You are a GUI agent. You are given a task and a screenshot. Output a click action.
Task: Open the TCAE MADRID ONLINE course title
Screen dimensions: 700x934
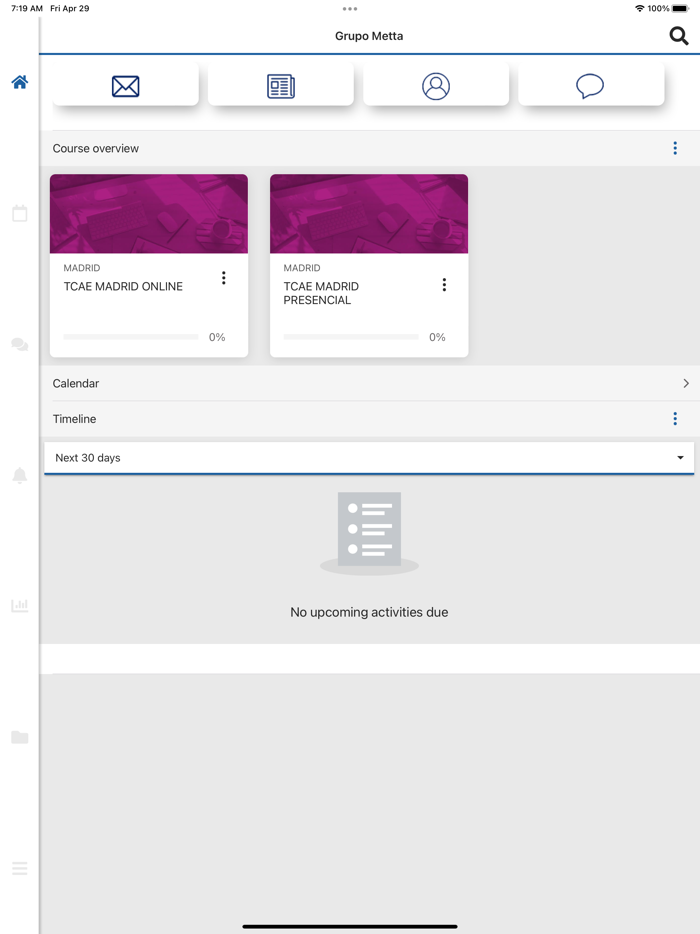tap(123, 287)
